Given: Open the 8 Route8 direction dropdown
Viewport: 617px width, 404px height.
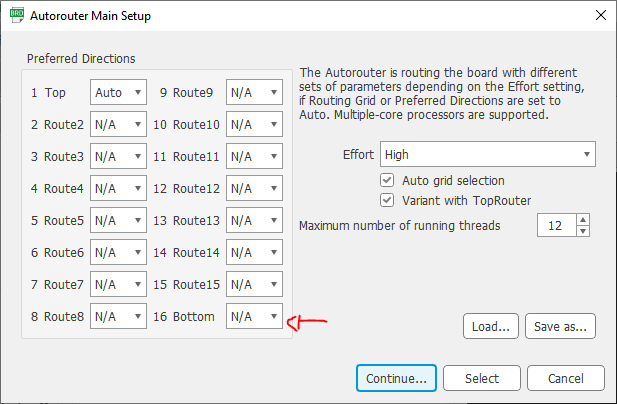Looking at the screenshot, I should [118, 316].
